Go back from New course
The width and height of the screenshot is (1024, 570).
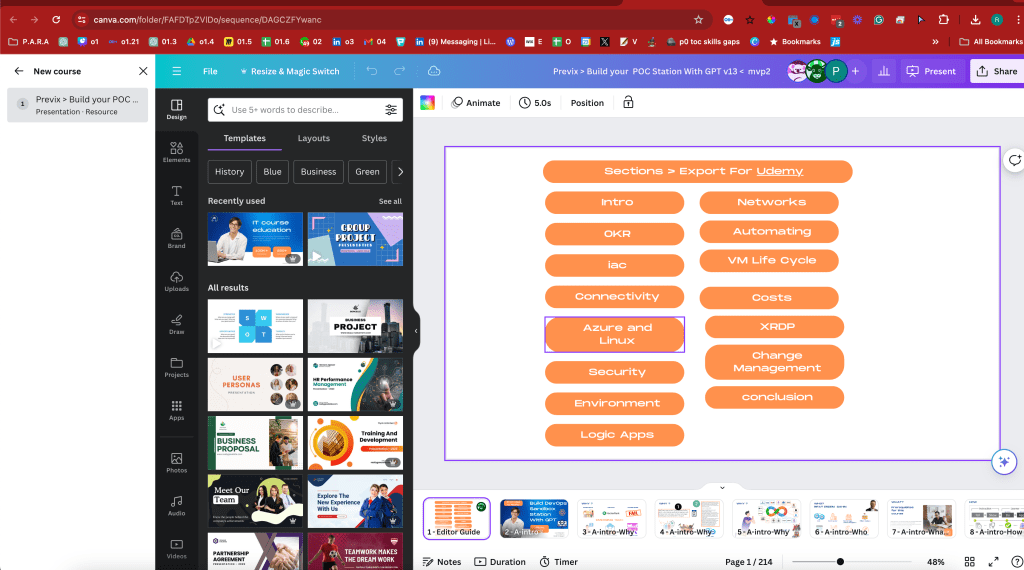coord(19,71)
